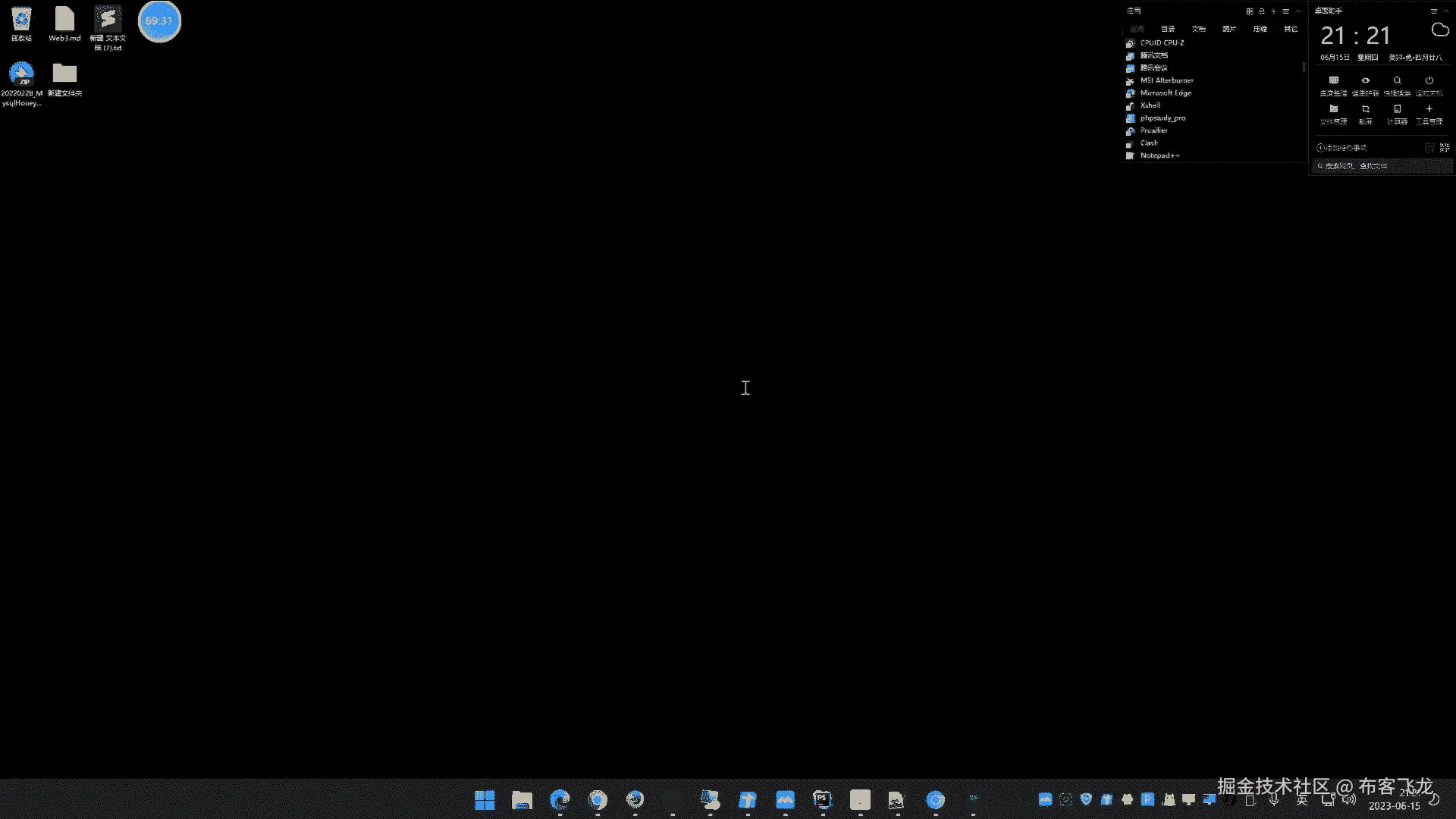Viewport: 1456px width, 819px height.
Task: Open the application panel hamburger menu
Action: tap(1285, 11)
